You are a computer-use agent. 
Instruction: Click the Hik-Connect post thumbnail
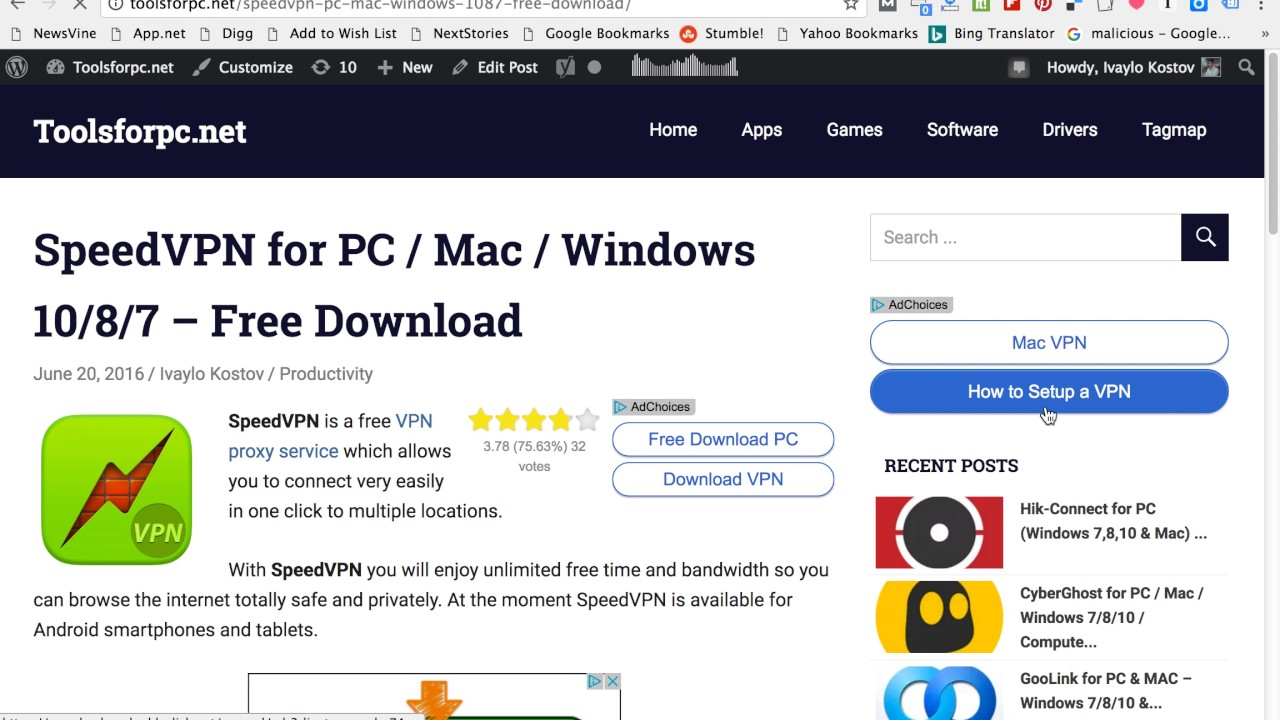(939, 532)
